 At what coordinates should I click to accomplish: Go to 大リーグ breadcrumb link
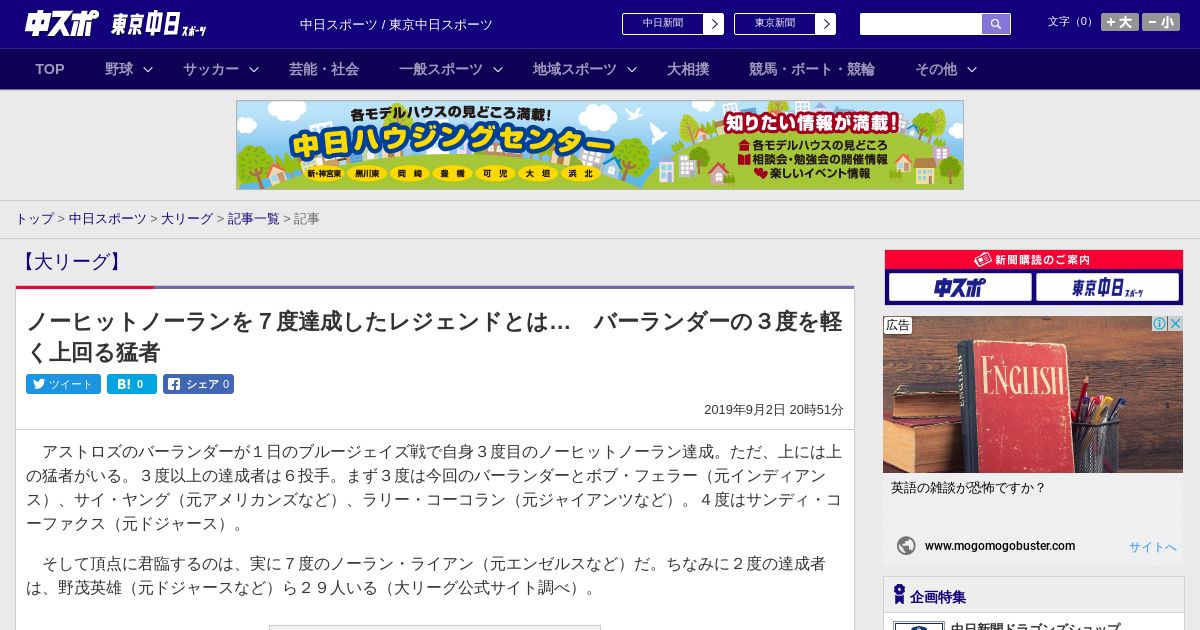pos(187,219)
